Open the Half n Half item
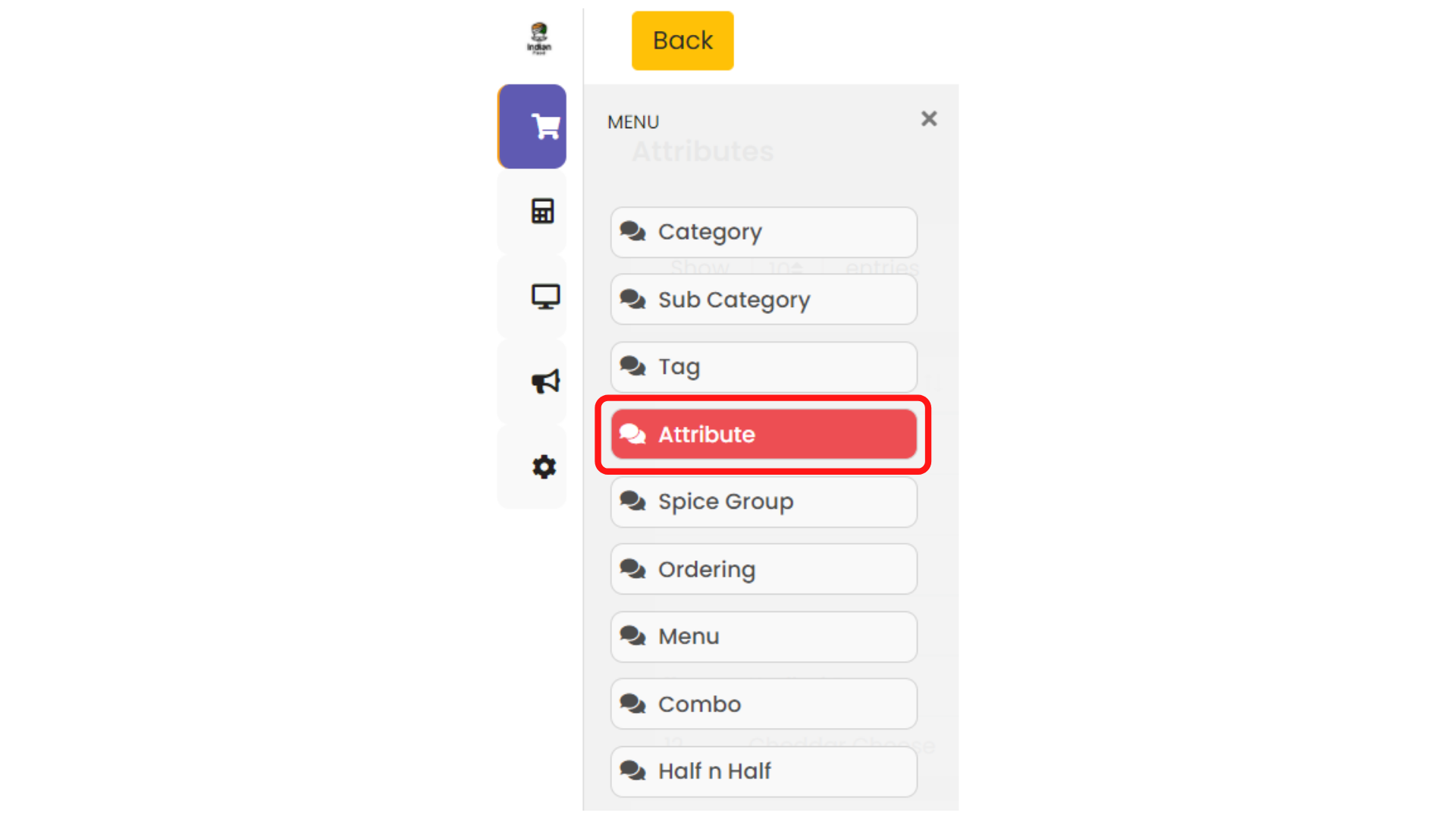This screenshot has height=819, width=1456. [x=764, y=771]
